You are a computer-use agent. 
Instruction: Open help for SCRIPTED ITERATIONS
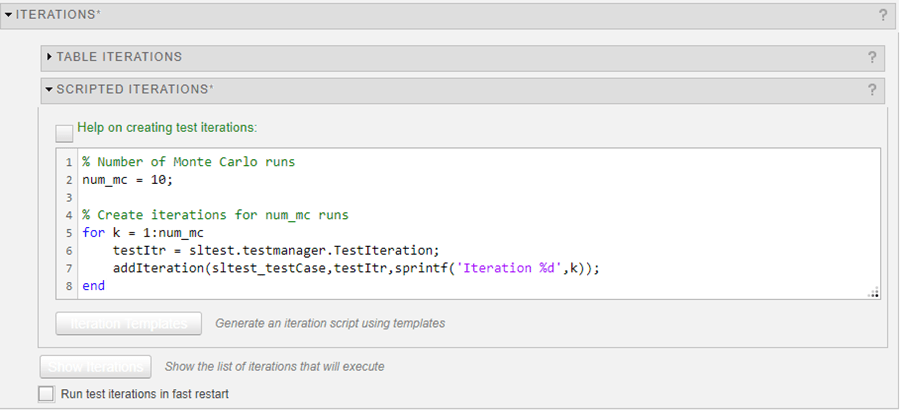[x=872, y=89]
